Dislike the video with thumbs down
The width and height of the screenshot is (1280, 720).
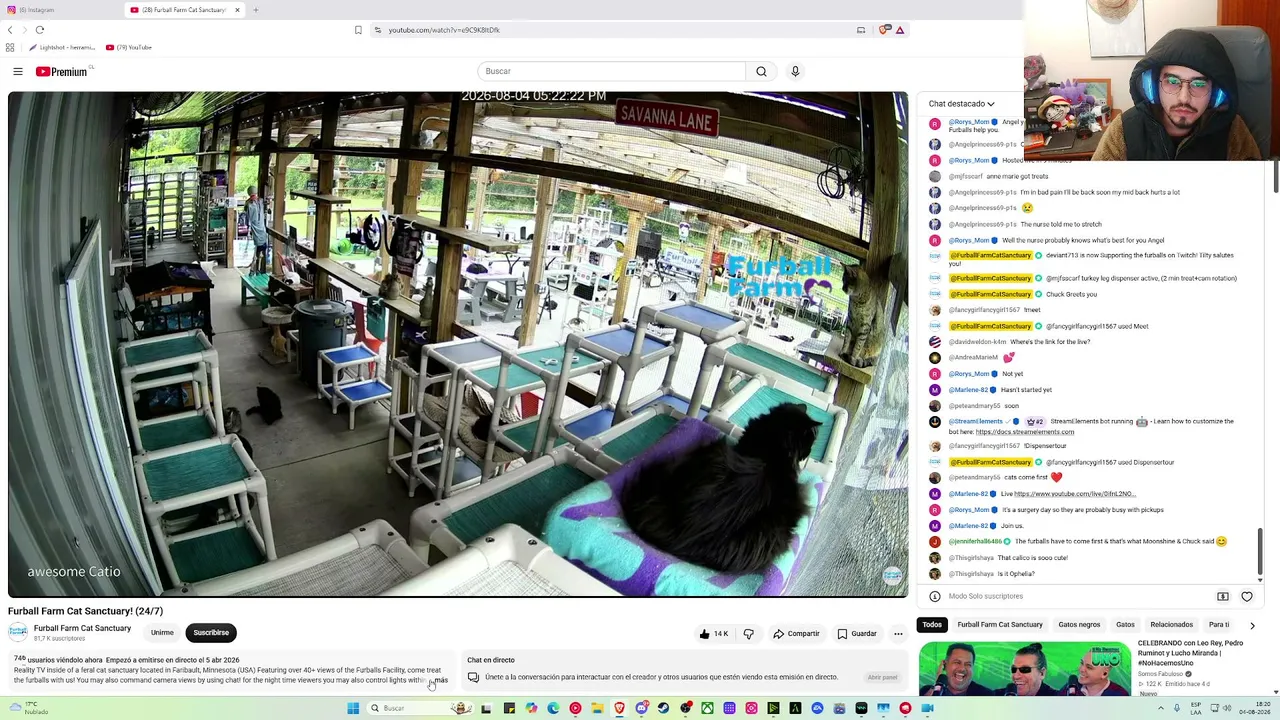point(748,634)
